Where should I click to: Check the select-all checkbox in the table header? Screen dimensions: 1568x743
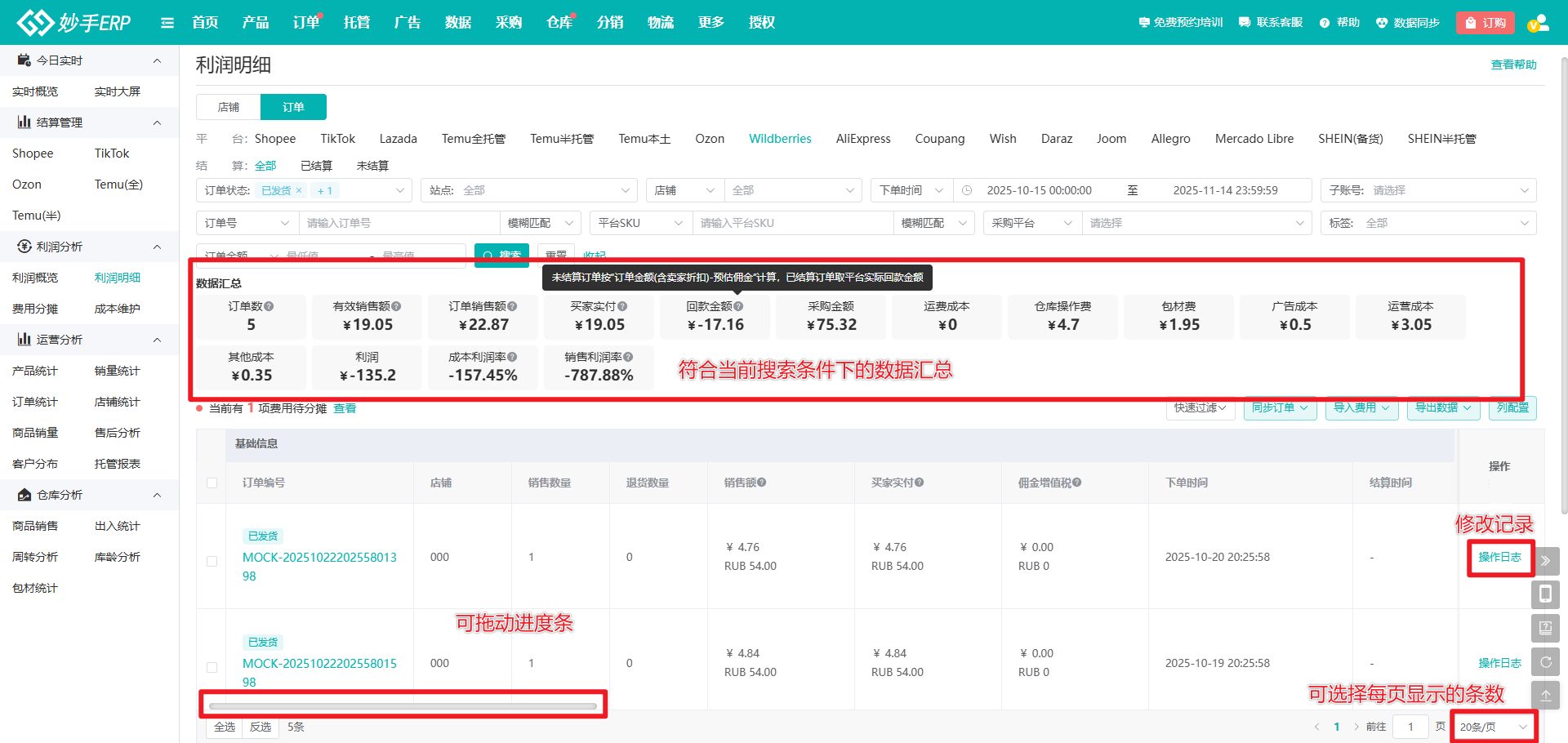pos(212,483)
